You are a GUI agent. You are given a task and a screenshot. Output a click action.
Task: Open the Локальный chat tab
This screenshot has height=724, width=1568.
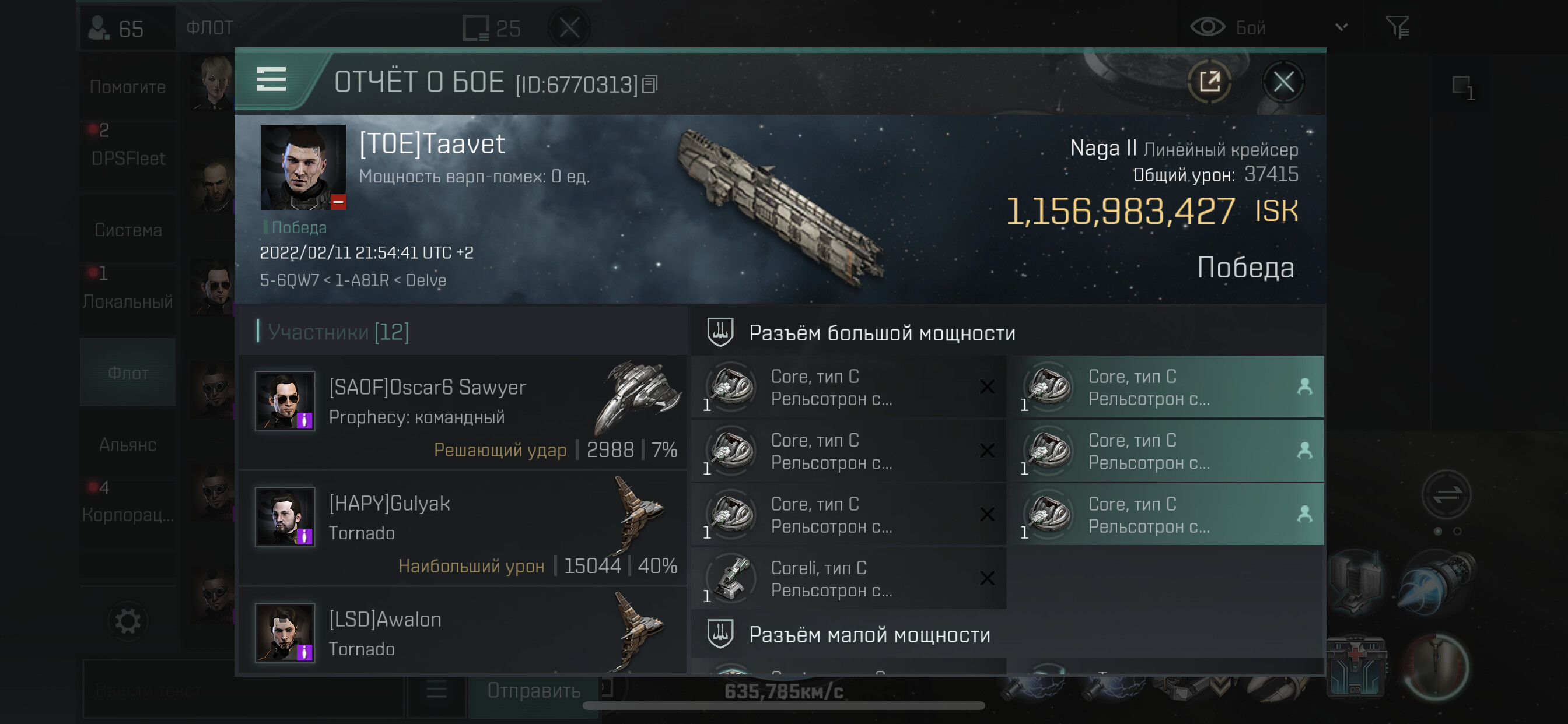128,301
